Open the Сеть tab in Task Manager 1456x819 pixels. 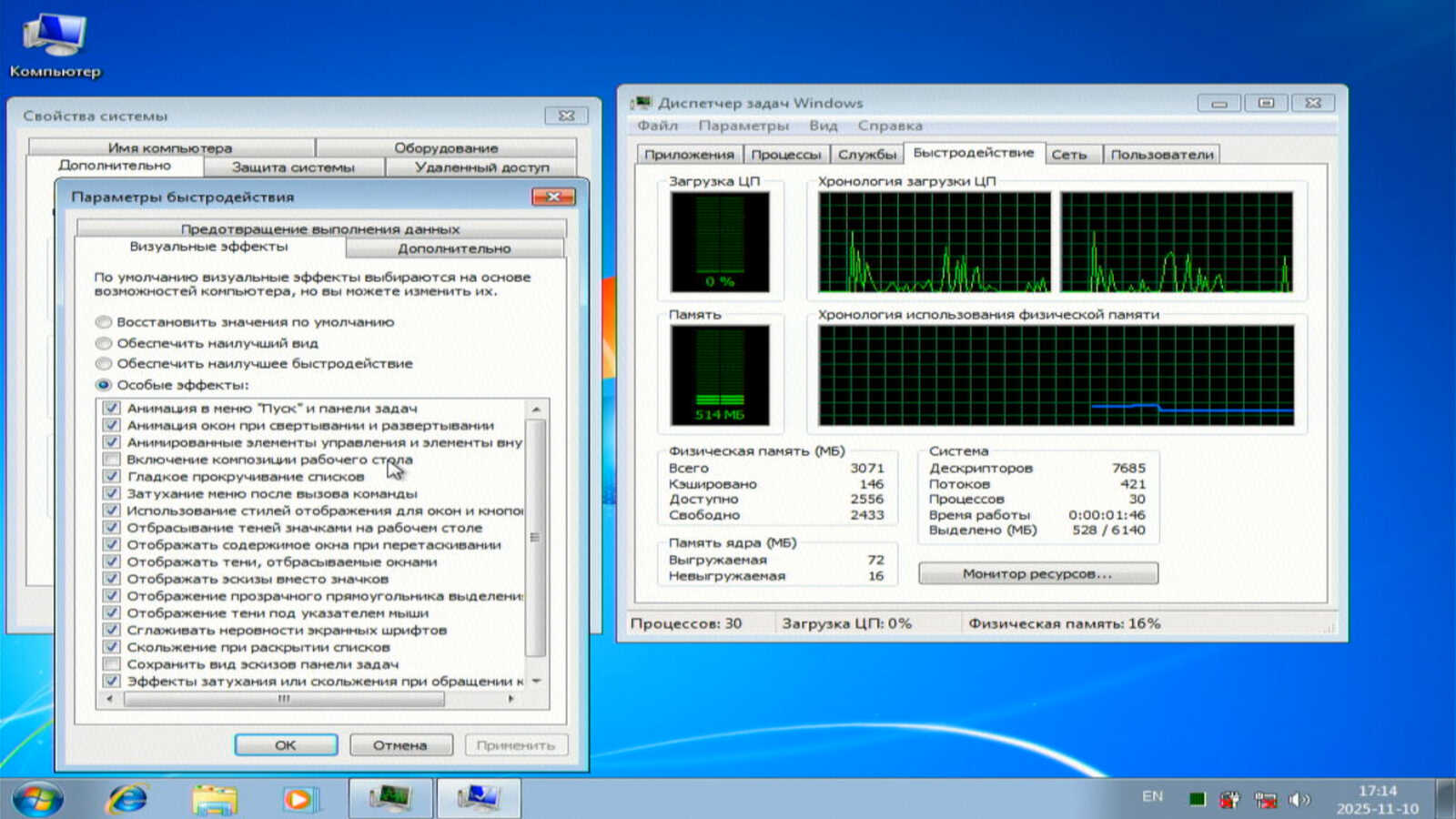tap(1069, 155)
